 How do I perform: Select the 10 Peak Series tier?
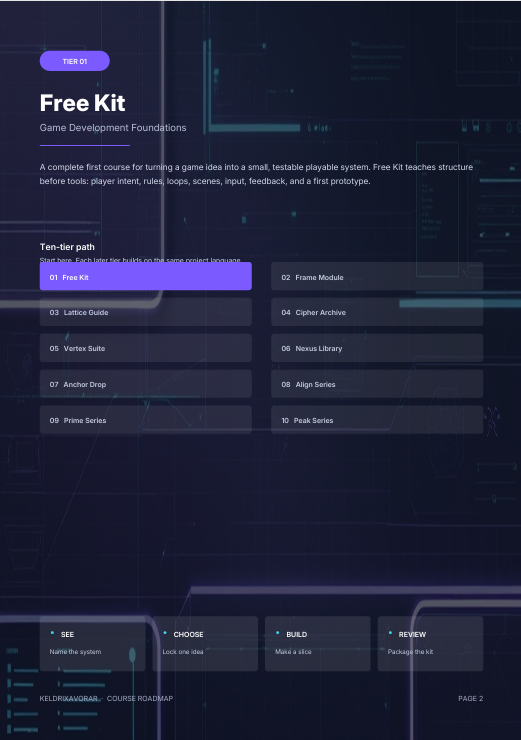pyautogui.click(x=377, y=420)
